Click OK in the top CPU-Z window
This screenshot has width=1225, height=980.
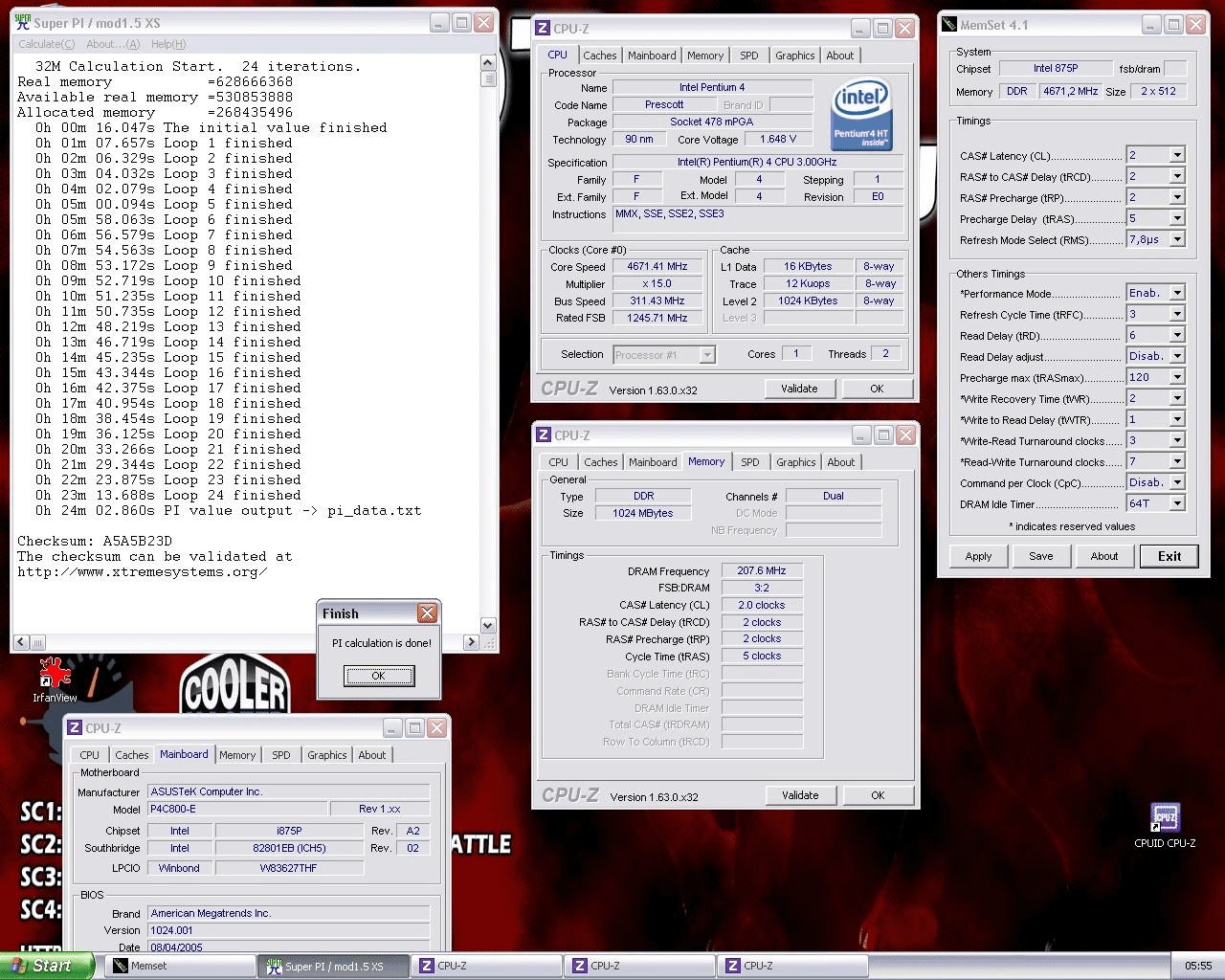877,389
